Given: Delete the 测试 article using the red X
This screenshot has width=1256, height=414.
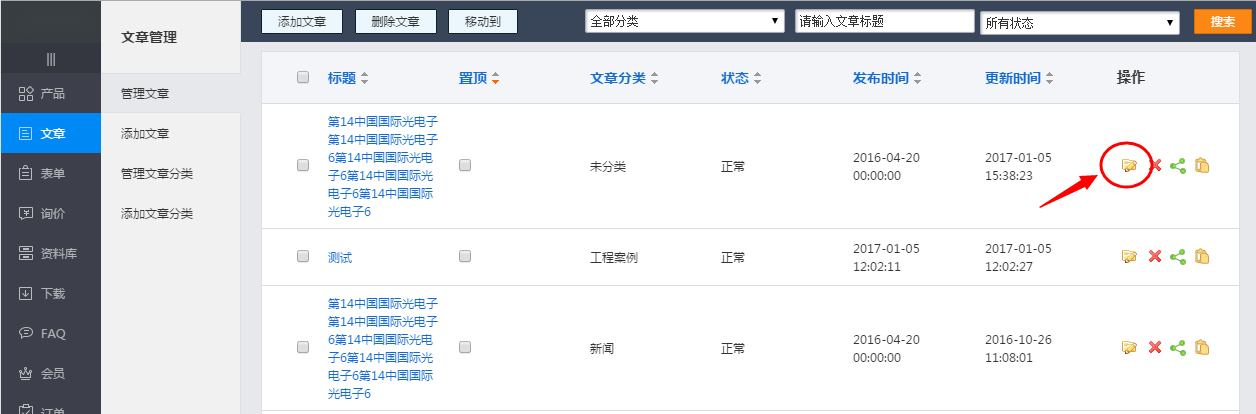Looking at the screenshot, I should [x=1154, y=257].
